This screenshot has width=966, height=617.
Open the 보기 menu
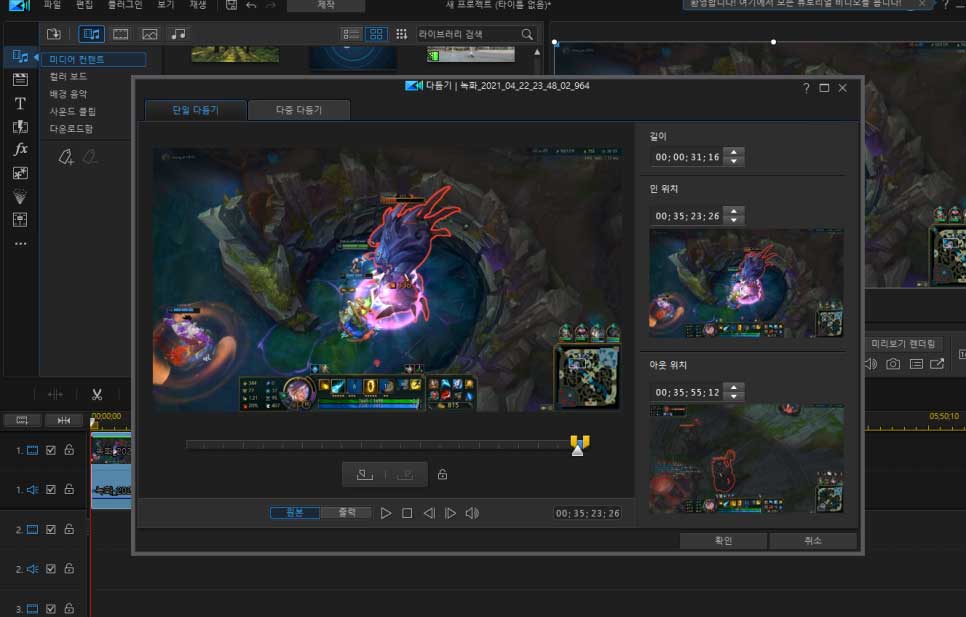[166, 5]
